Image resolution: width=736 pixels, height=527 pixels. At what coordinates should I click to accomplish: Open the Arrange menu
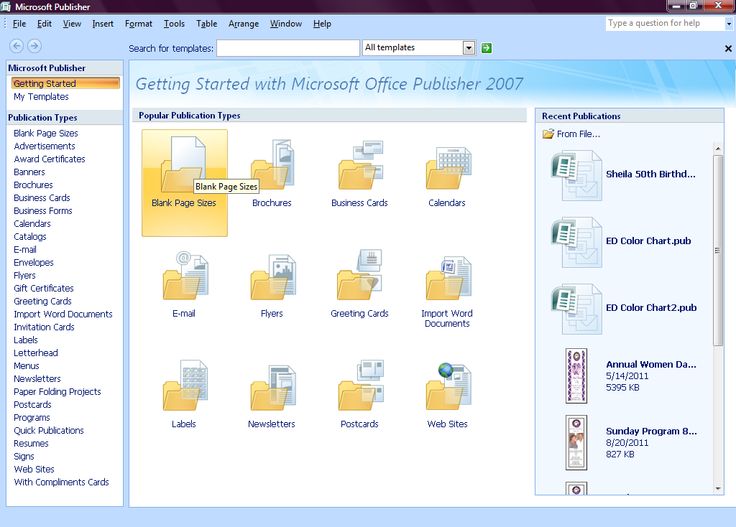point(244,23)
